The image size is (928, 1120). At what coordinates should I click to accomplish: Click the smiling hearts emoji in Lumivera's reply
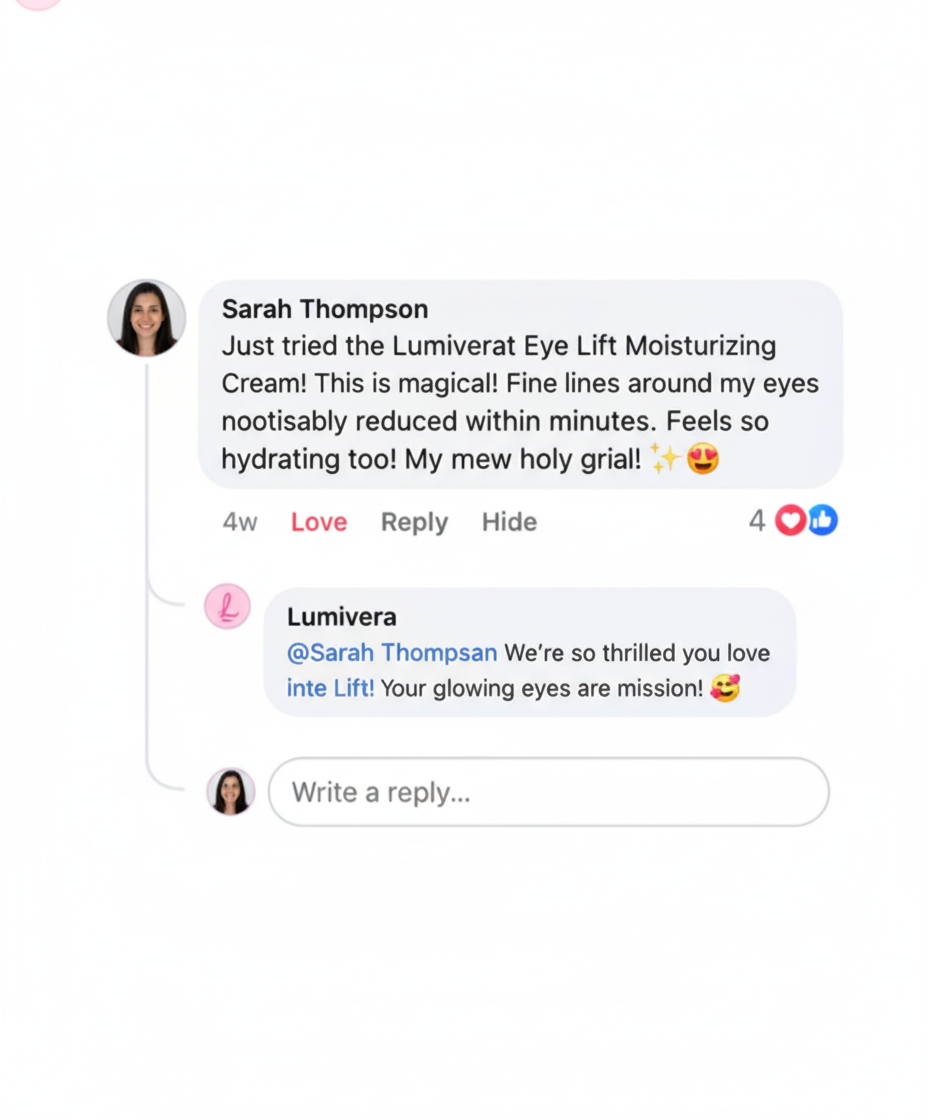pos(725,688)
